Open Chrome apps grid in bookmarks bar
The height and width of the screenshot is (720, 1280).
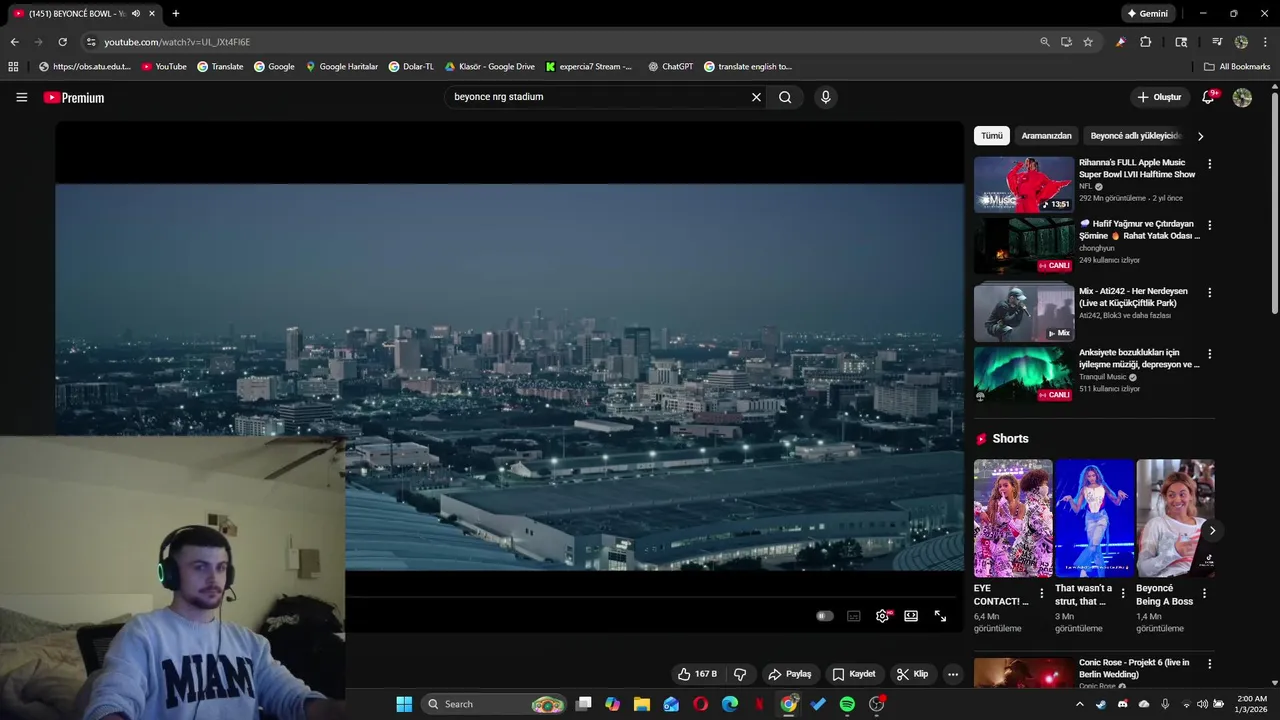coord(13,67)
